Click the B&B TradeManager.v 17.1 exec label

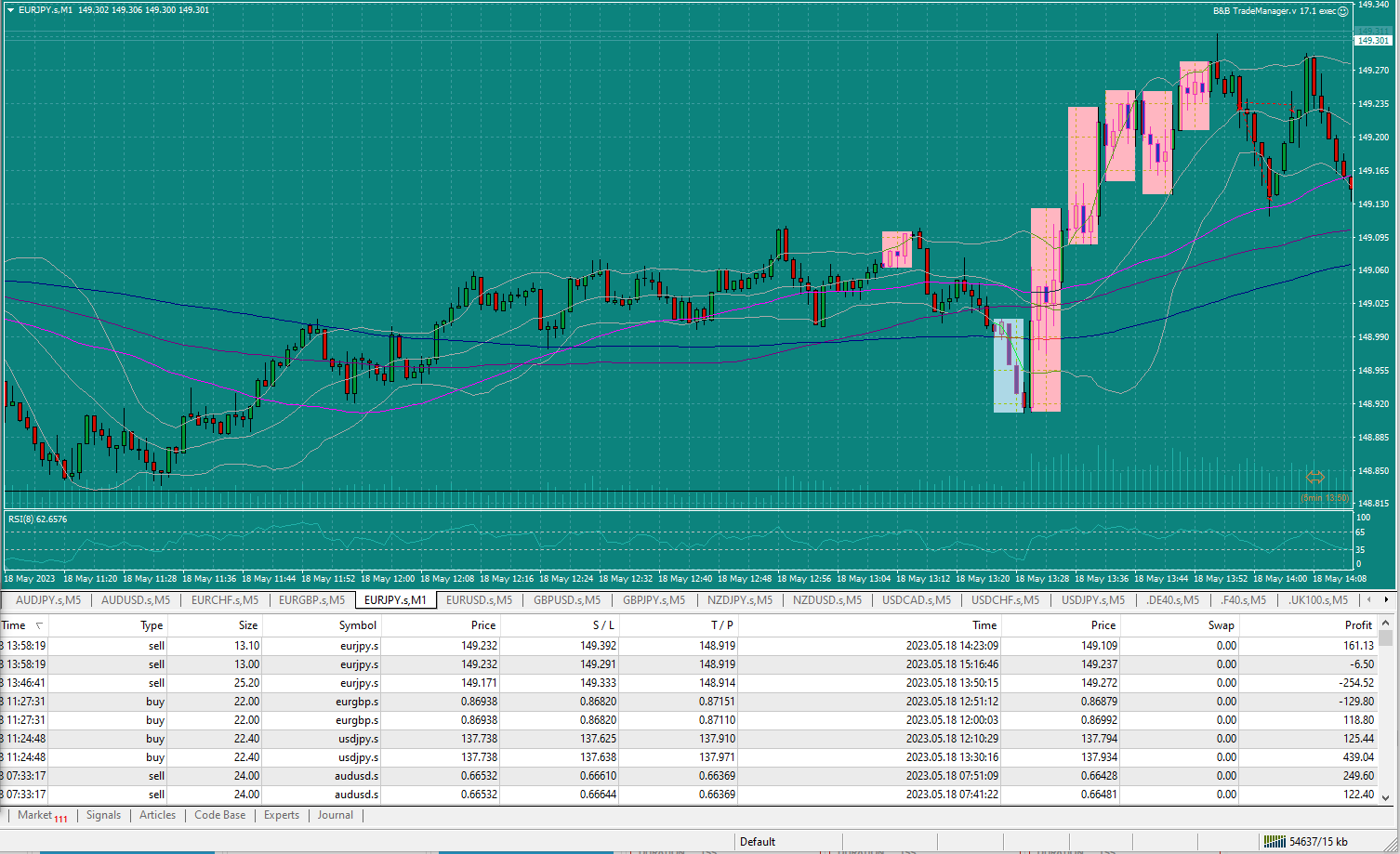pos(1274,11)
